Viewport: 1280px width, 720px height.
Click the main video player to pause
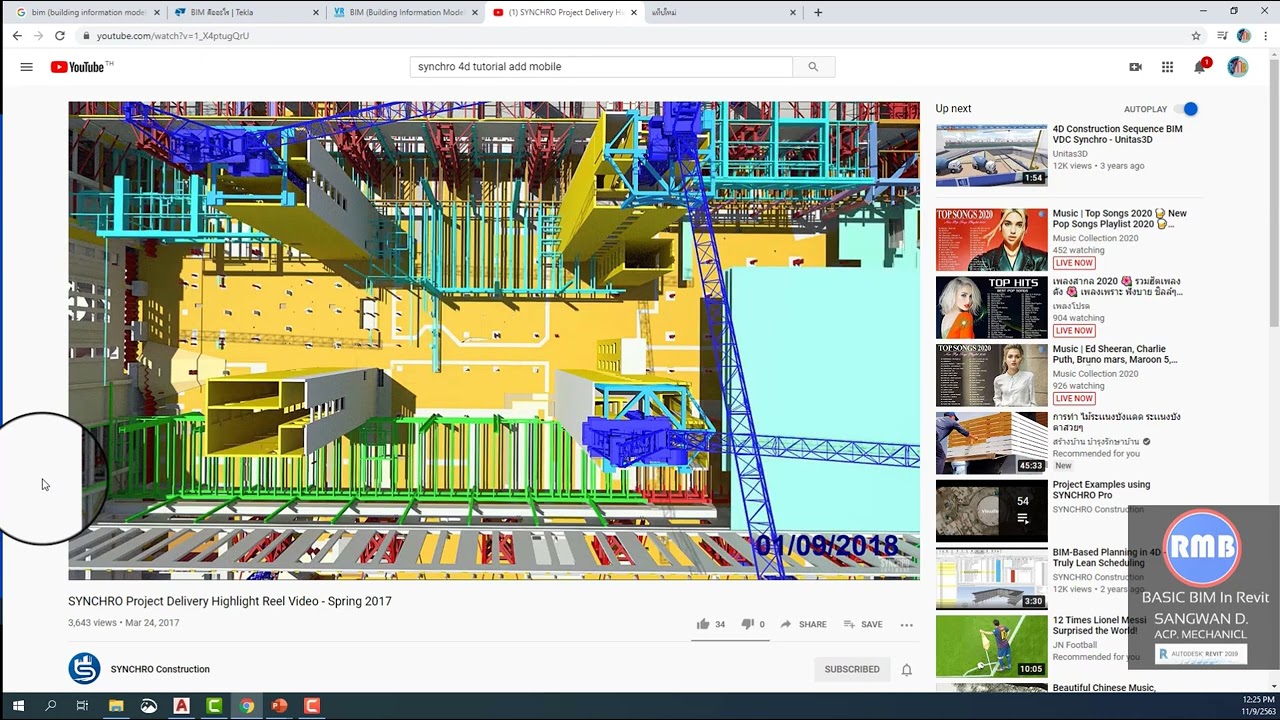(494, 340)
